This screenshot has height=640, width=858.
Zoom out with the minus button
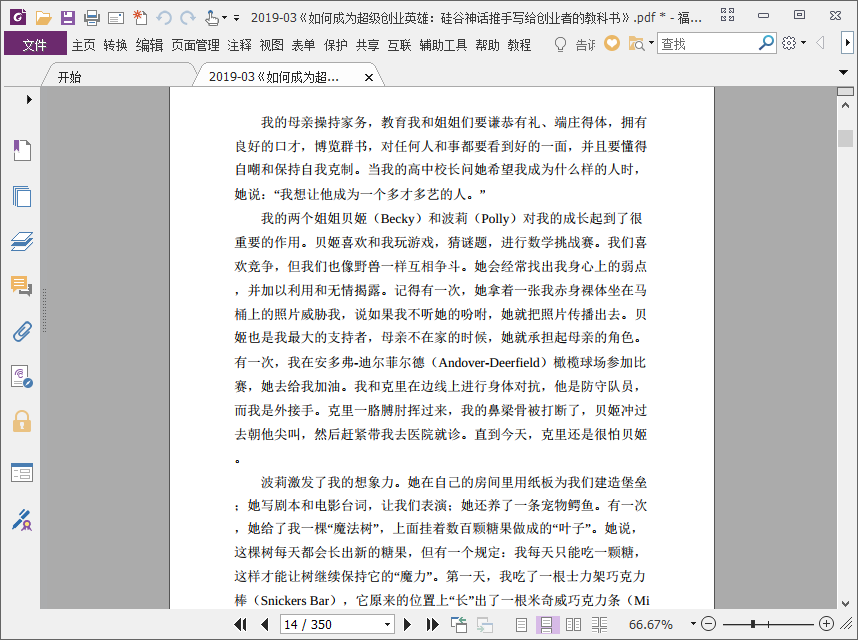point(709,624)
